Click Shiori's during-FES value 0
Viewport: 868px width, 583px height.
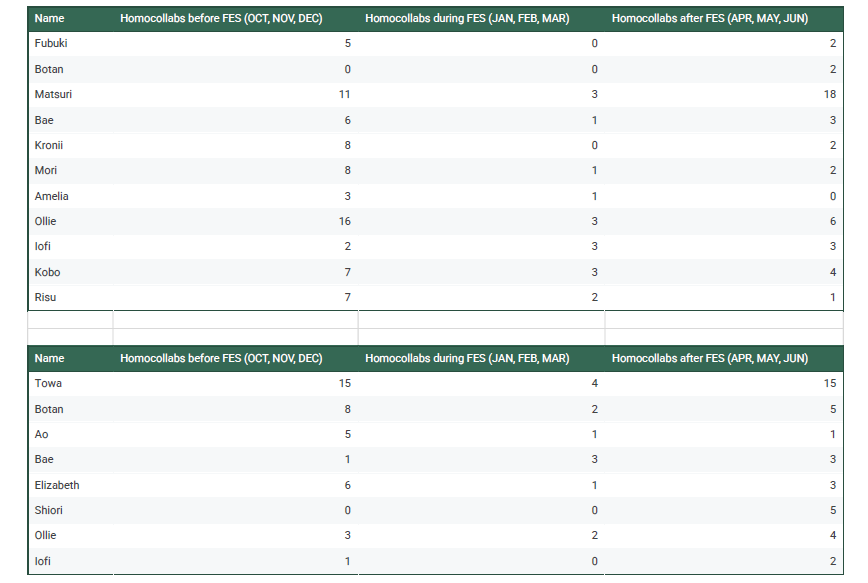[x=595, y=510]
